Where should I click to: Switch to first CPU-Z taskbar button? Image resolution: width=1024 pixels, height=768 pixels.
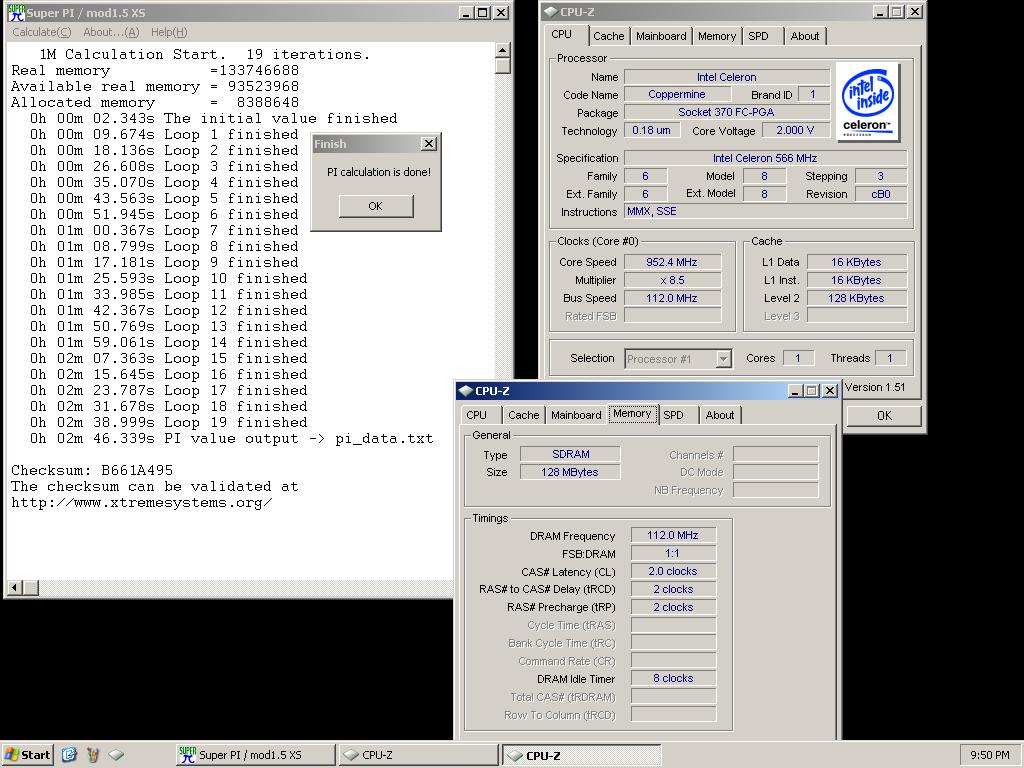tap(418, 755)
